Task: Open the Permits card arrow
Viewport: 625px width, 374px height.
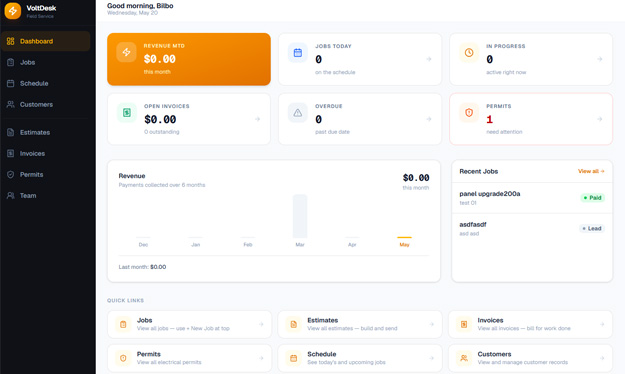Action: (x=600, y=119)
